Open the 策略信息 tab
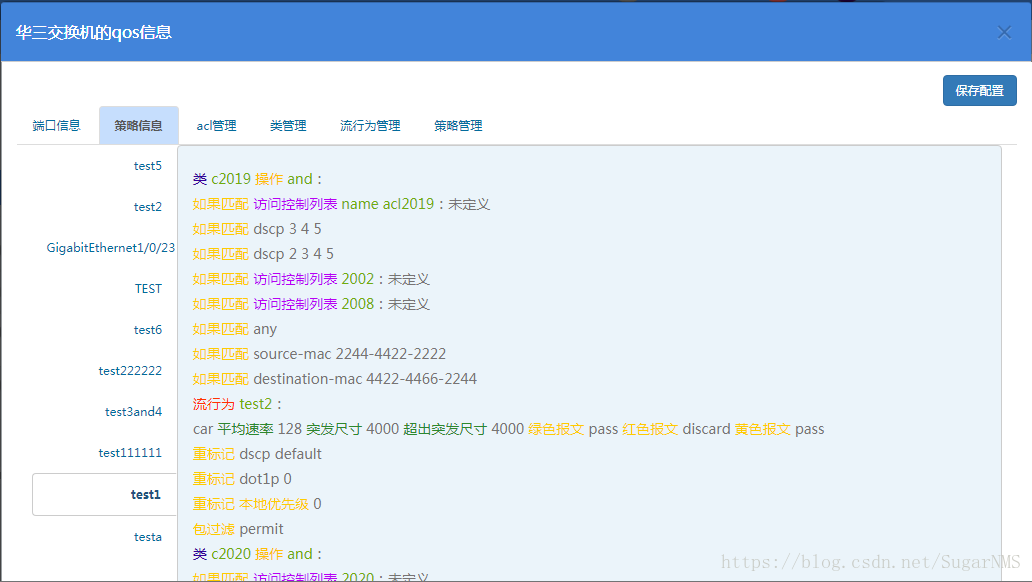 coord(138,125)
